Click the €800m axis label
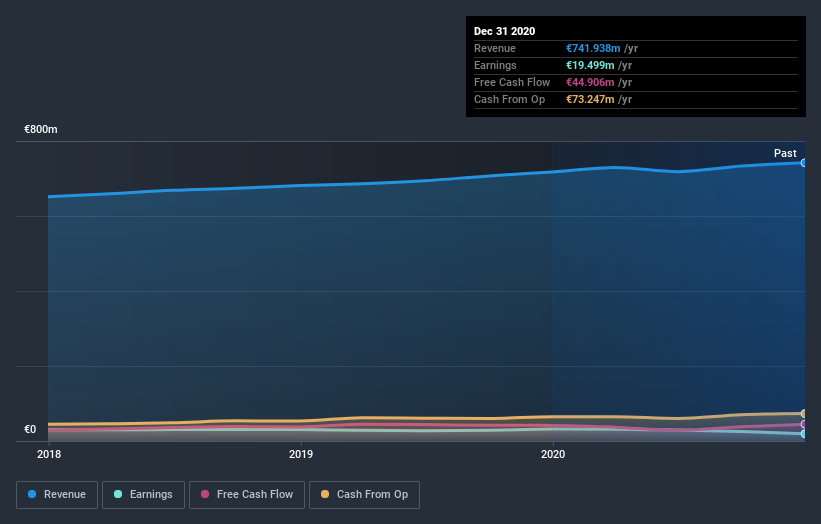This screenshot has height=524, width=821. (41, 129)
